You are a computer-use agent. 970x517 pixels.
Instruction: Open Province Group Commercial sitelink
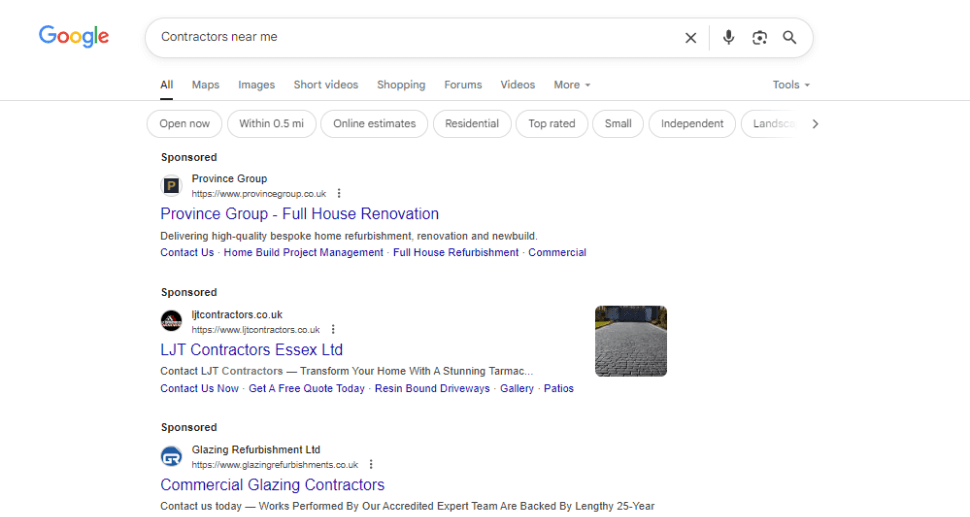[557, 252]
